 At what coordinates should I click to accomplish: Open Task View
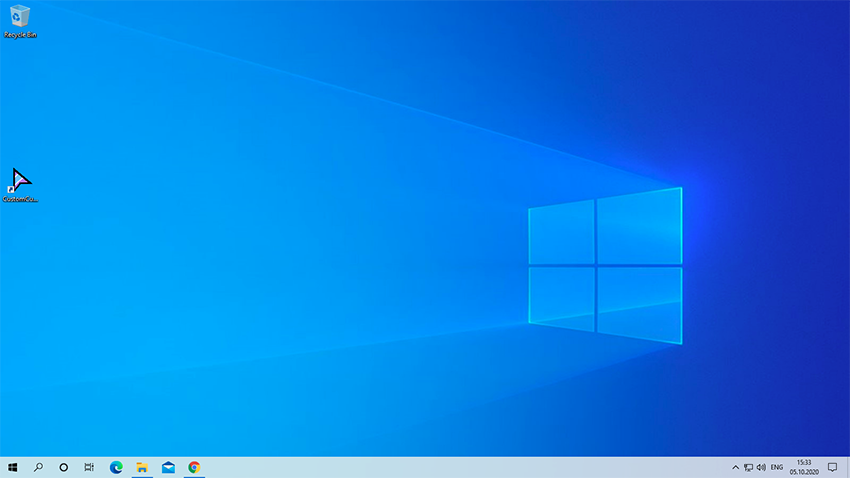89,467
